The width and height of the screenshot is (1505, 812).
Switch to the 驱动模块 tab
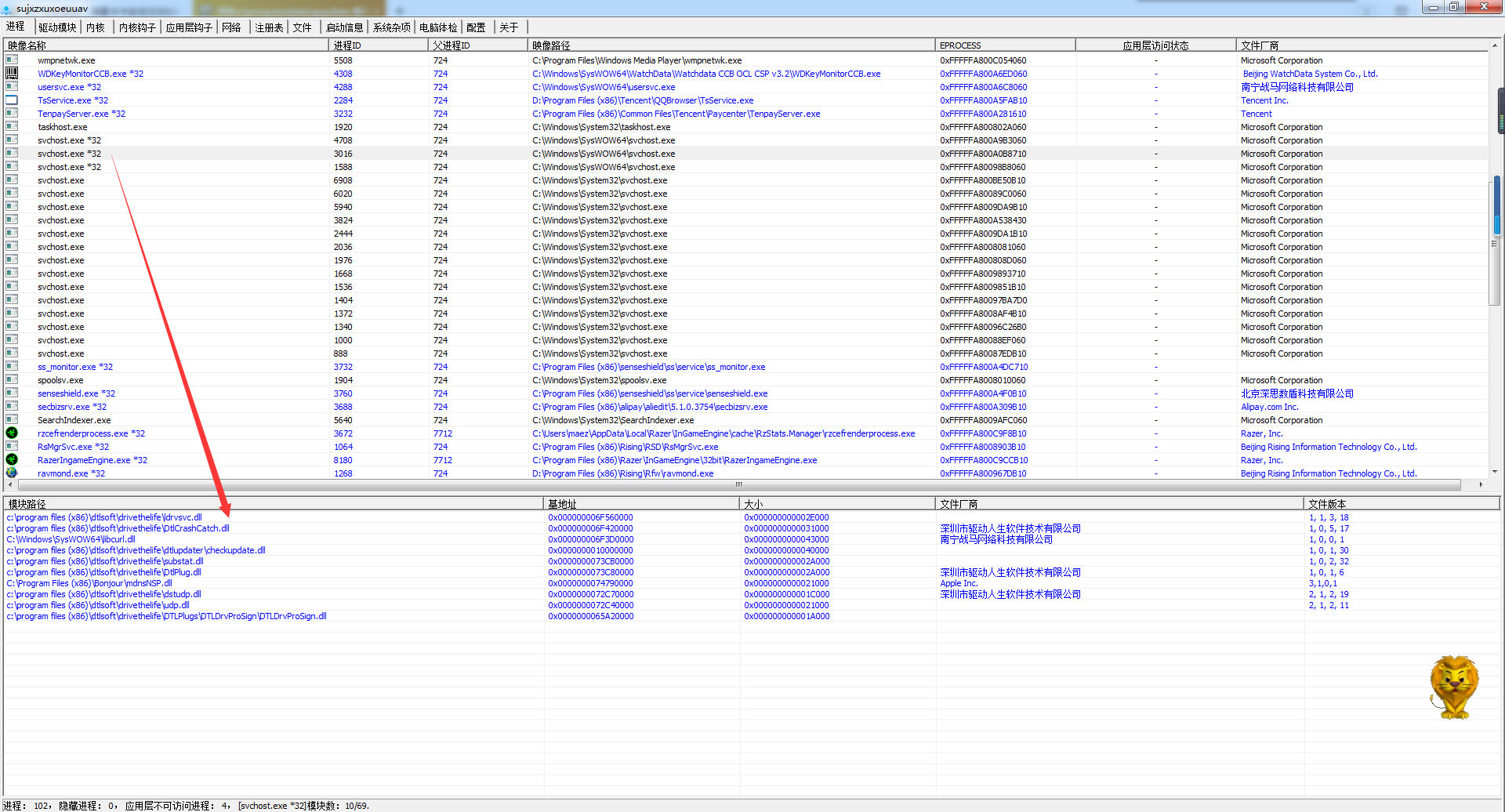57,27
